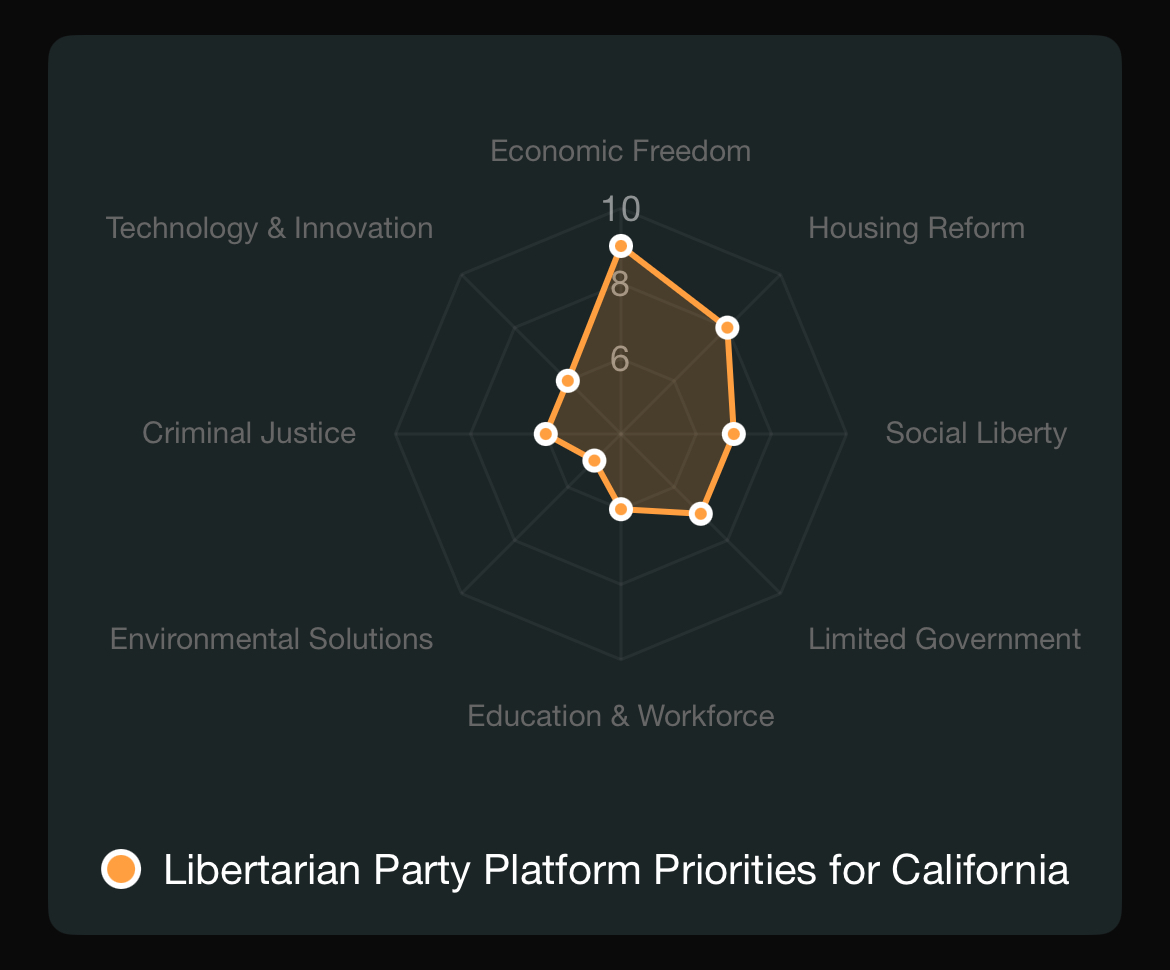Select the Housing Reform data point

727,328
